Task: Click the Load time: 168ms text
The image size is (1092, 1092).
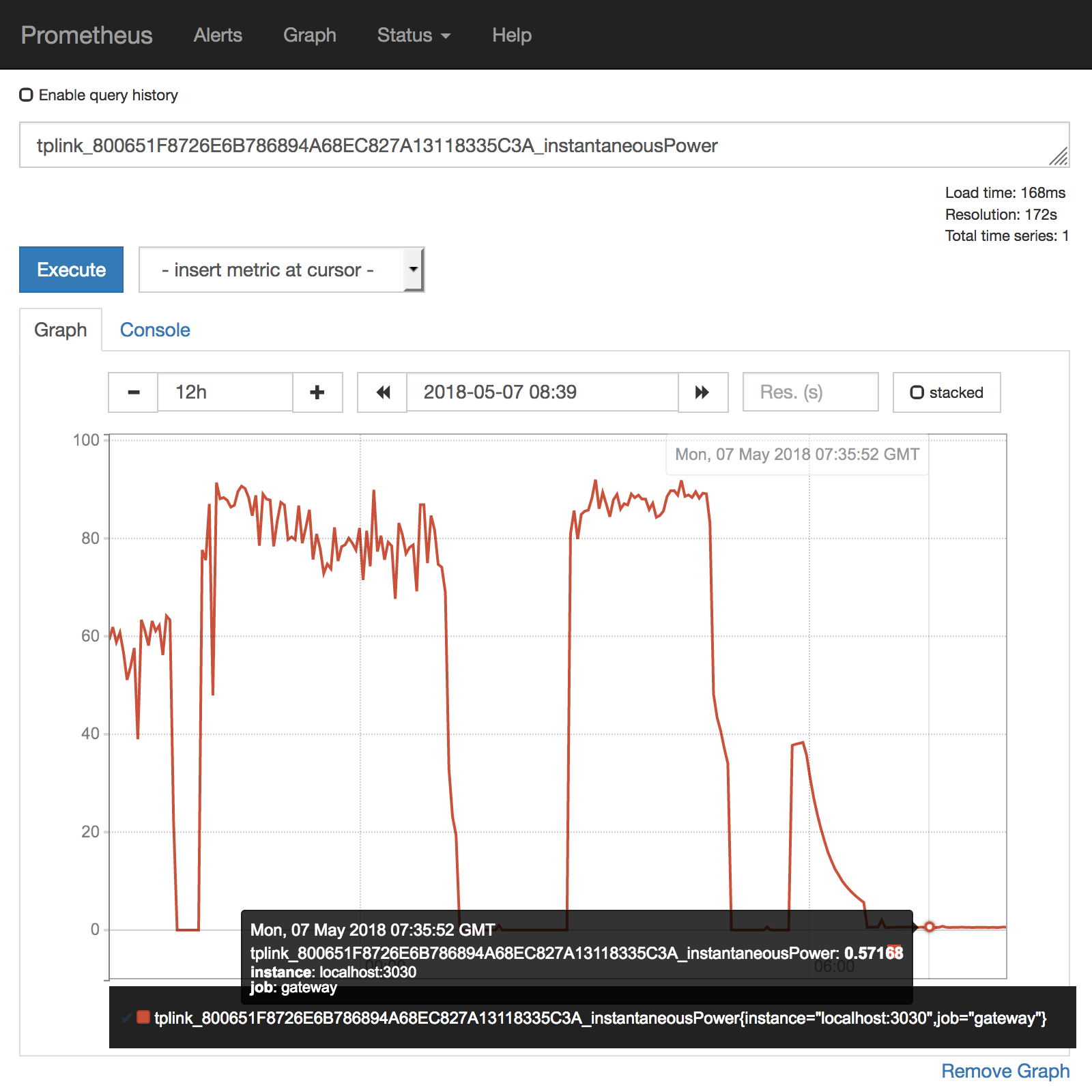Action: click(1005, 192)
